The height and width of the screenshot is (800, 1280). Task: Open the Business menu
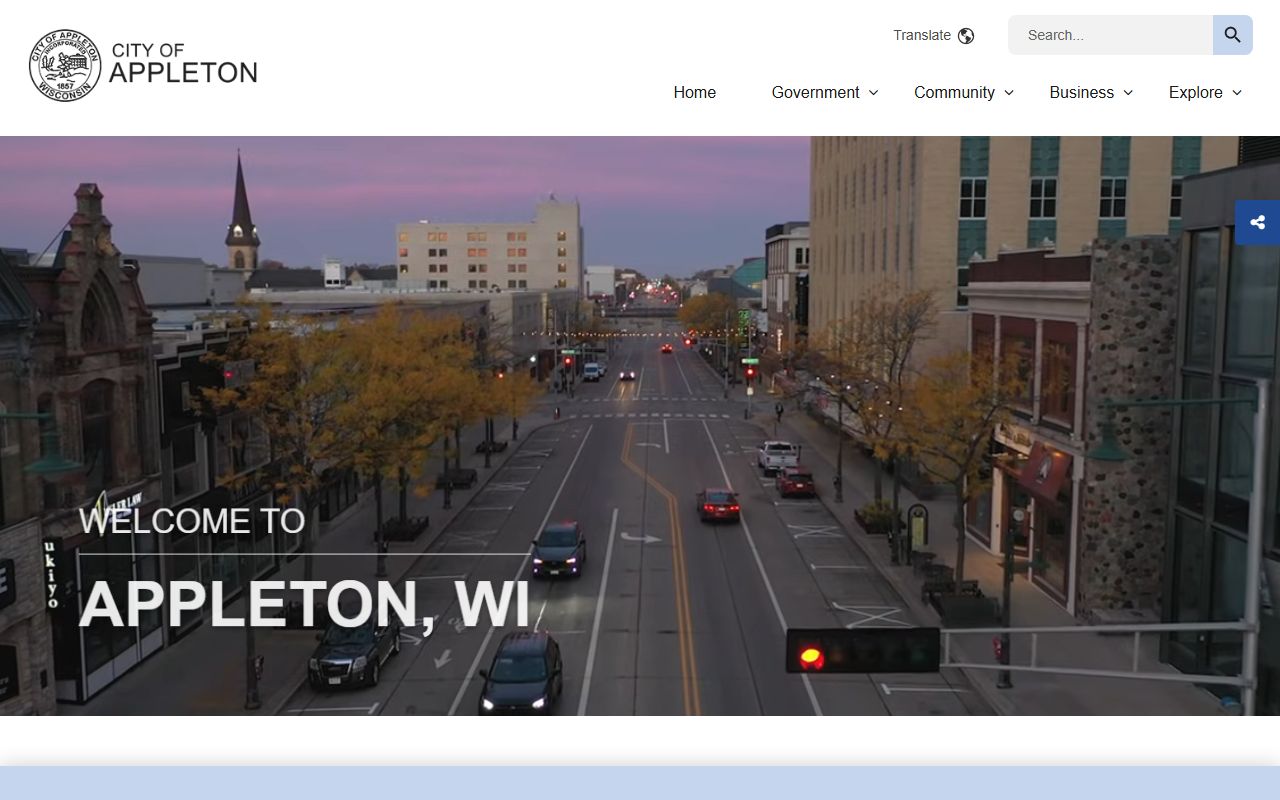[1081, 92]
